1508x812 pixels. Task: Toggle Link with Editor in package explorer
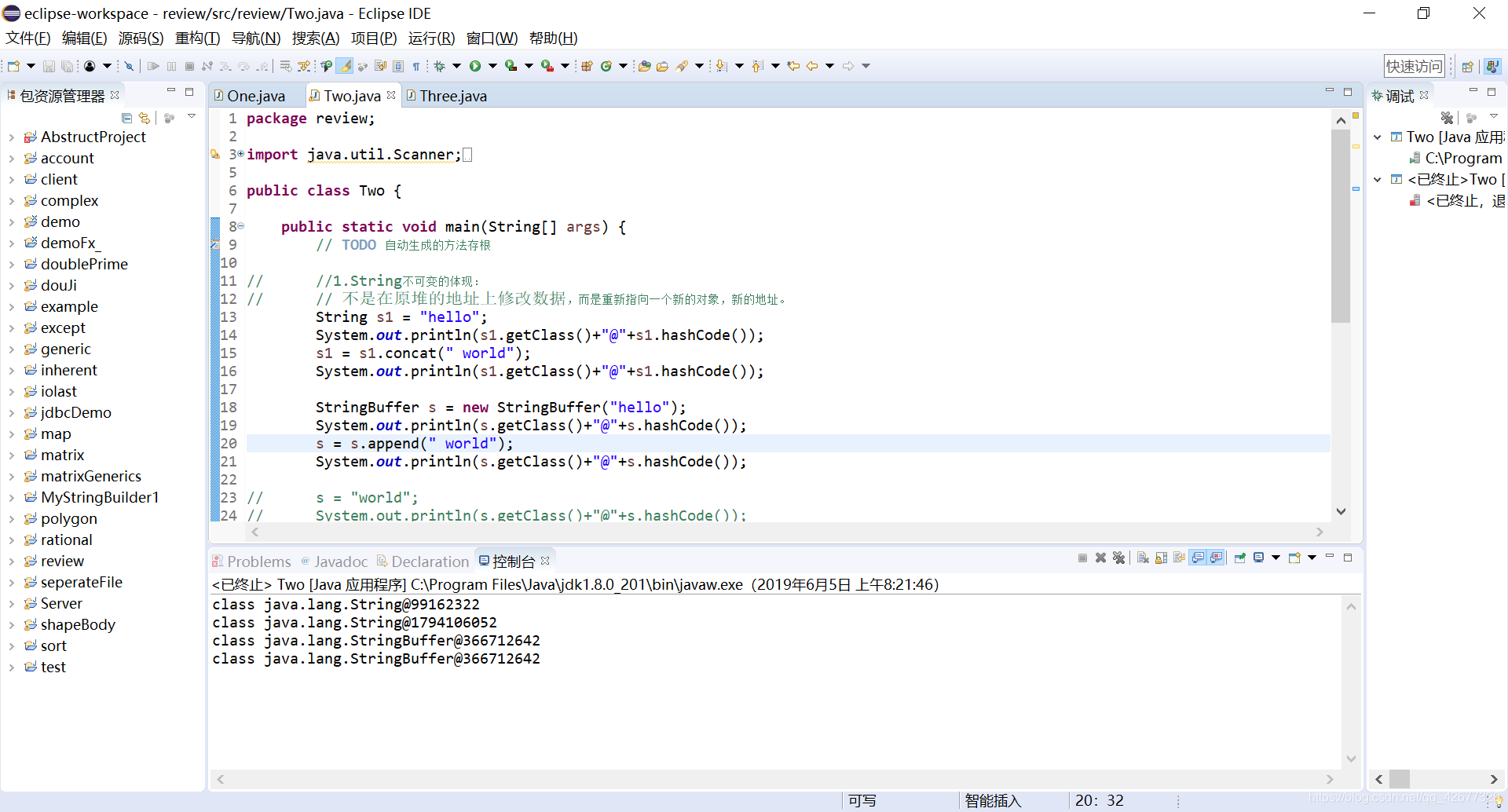click(145, 118)
